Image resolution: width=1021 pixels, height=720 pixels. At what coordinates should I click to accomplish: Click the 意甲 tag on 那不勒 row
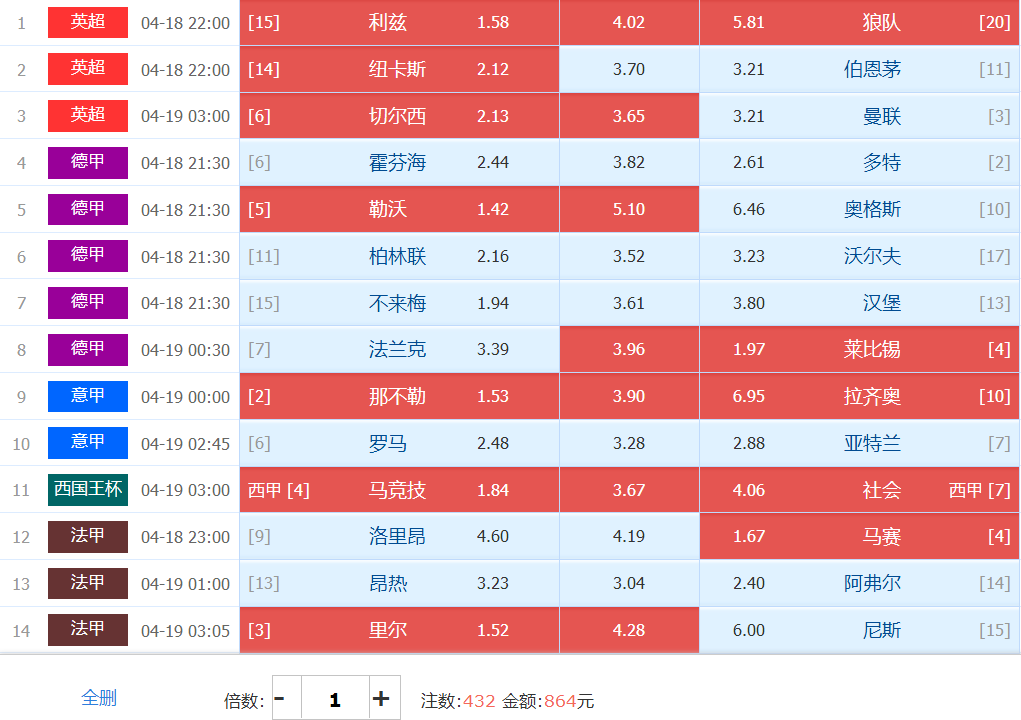[88, 397]
